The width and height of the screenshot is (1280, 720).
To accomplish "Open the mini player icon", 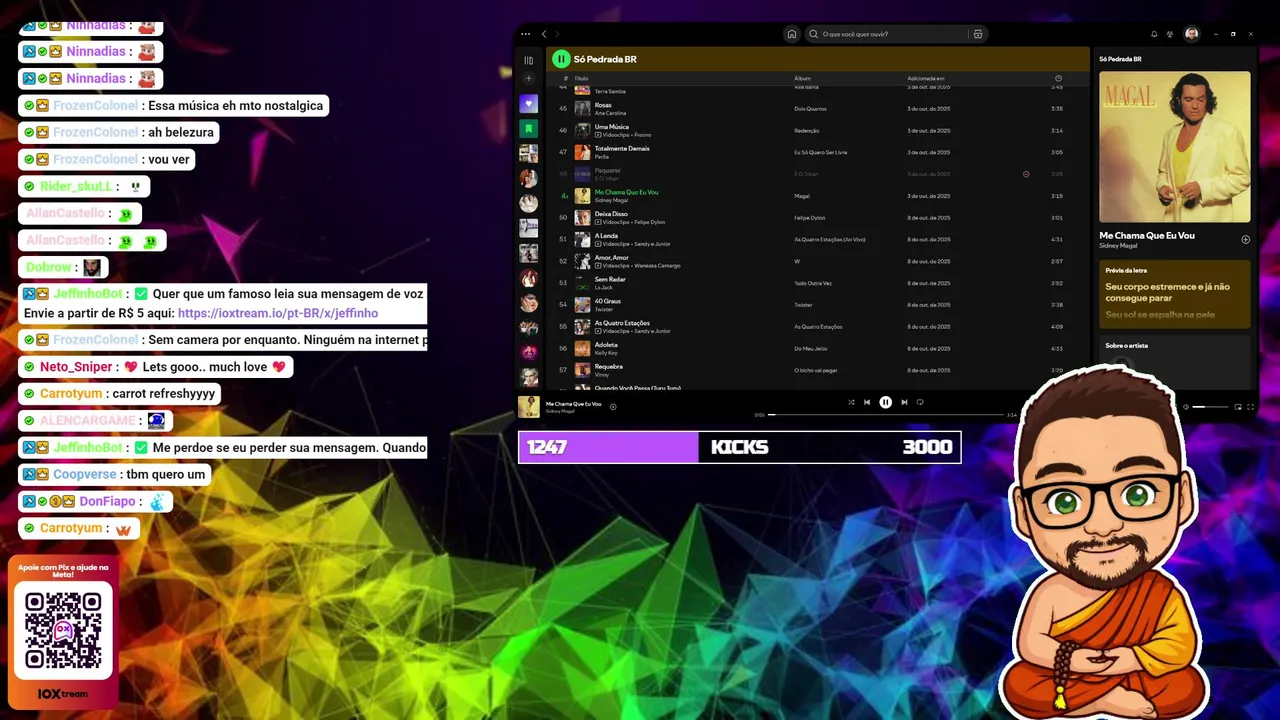I will tap(1238, 407).
